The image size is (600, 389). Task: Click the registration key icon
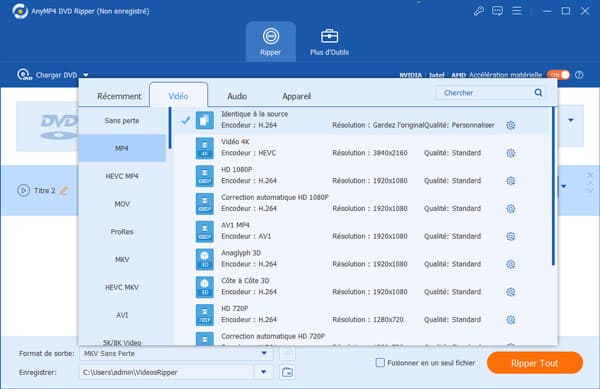[478, 11]
